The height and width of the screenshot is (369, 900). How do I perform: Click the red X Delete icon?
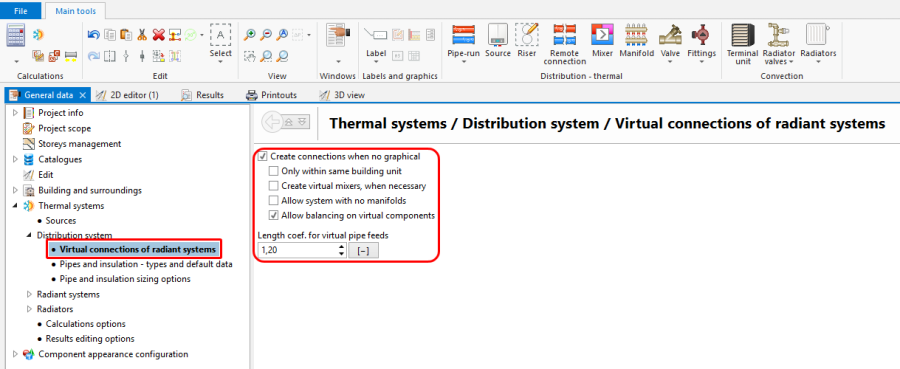(158, 36)
